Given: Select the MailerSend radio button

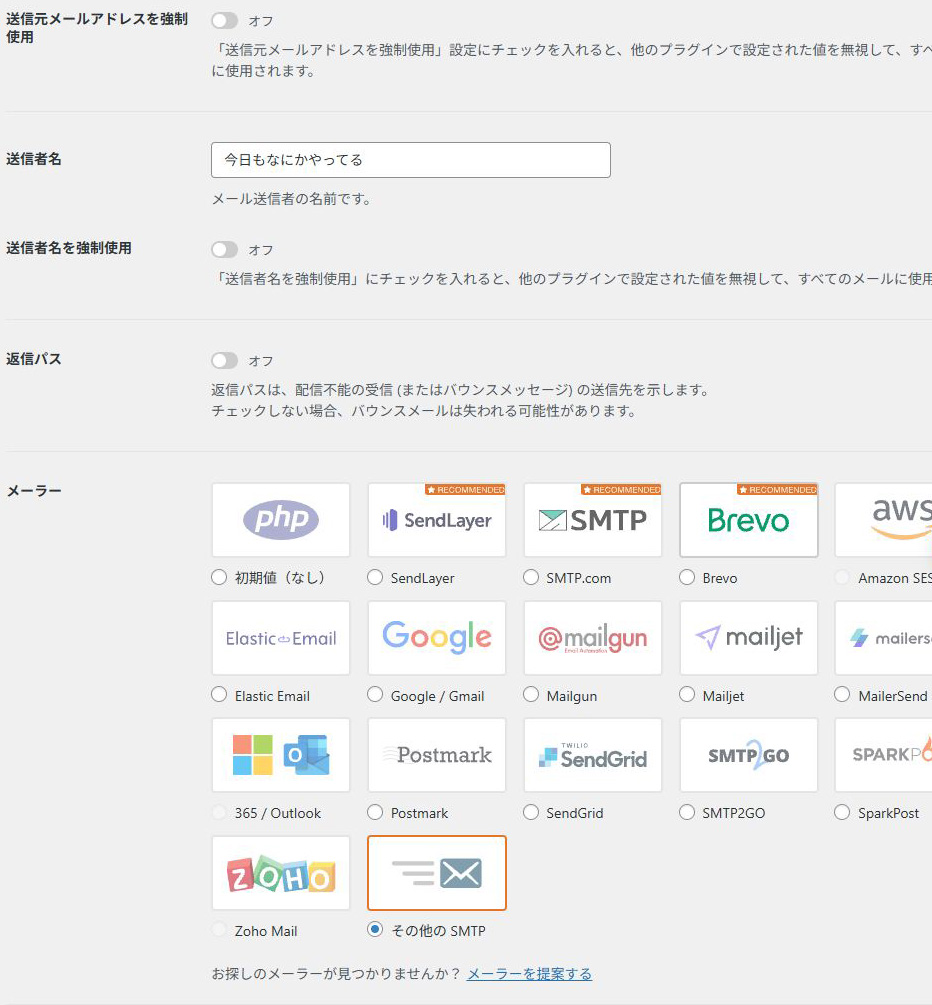Looking at the screenshot, I should [x=842, y=695].
